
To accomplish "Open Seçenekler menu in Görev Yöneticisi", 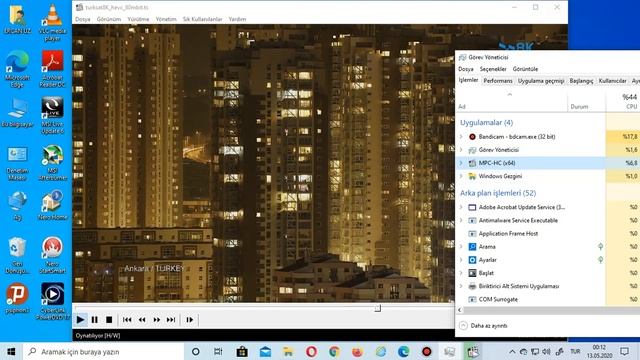I will pos(493,69).
